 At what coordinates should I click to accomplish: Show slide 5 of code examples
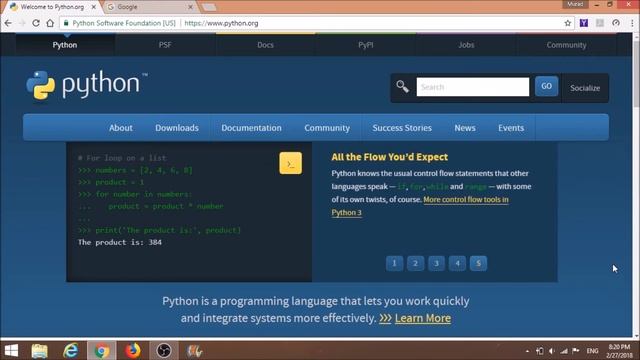(478, 263)
